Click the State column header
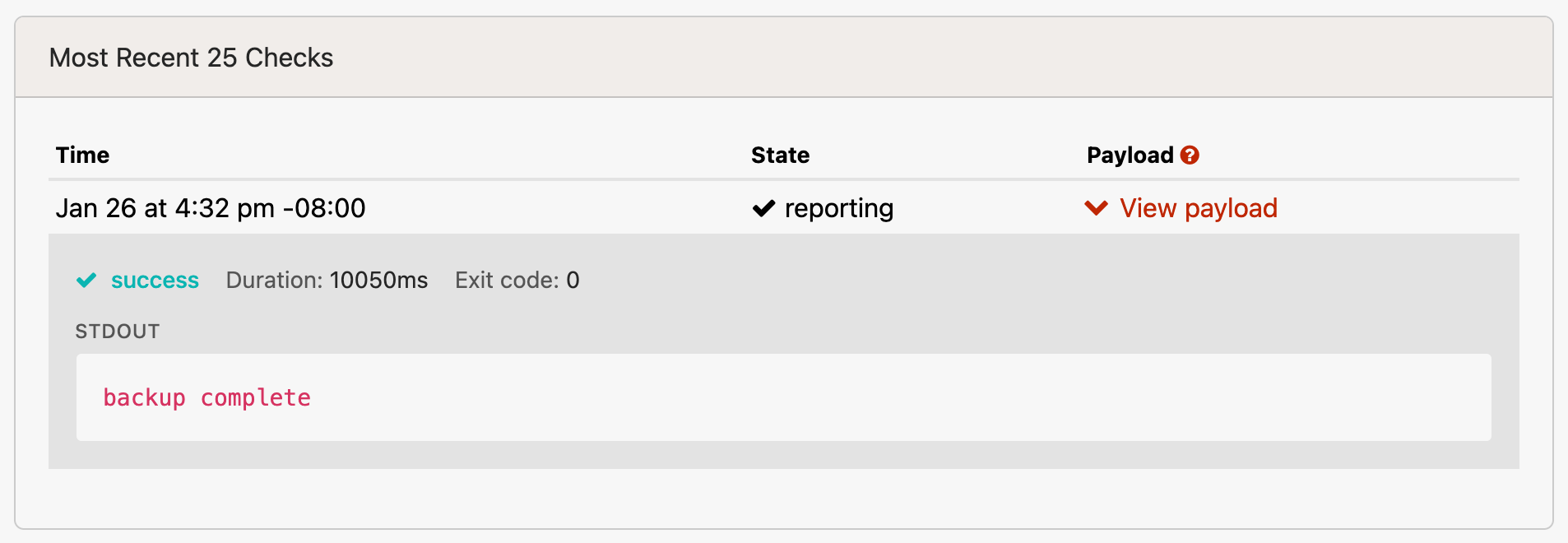The image size is (1568, 543). tap(780, 155)
